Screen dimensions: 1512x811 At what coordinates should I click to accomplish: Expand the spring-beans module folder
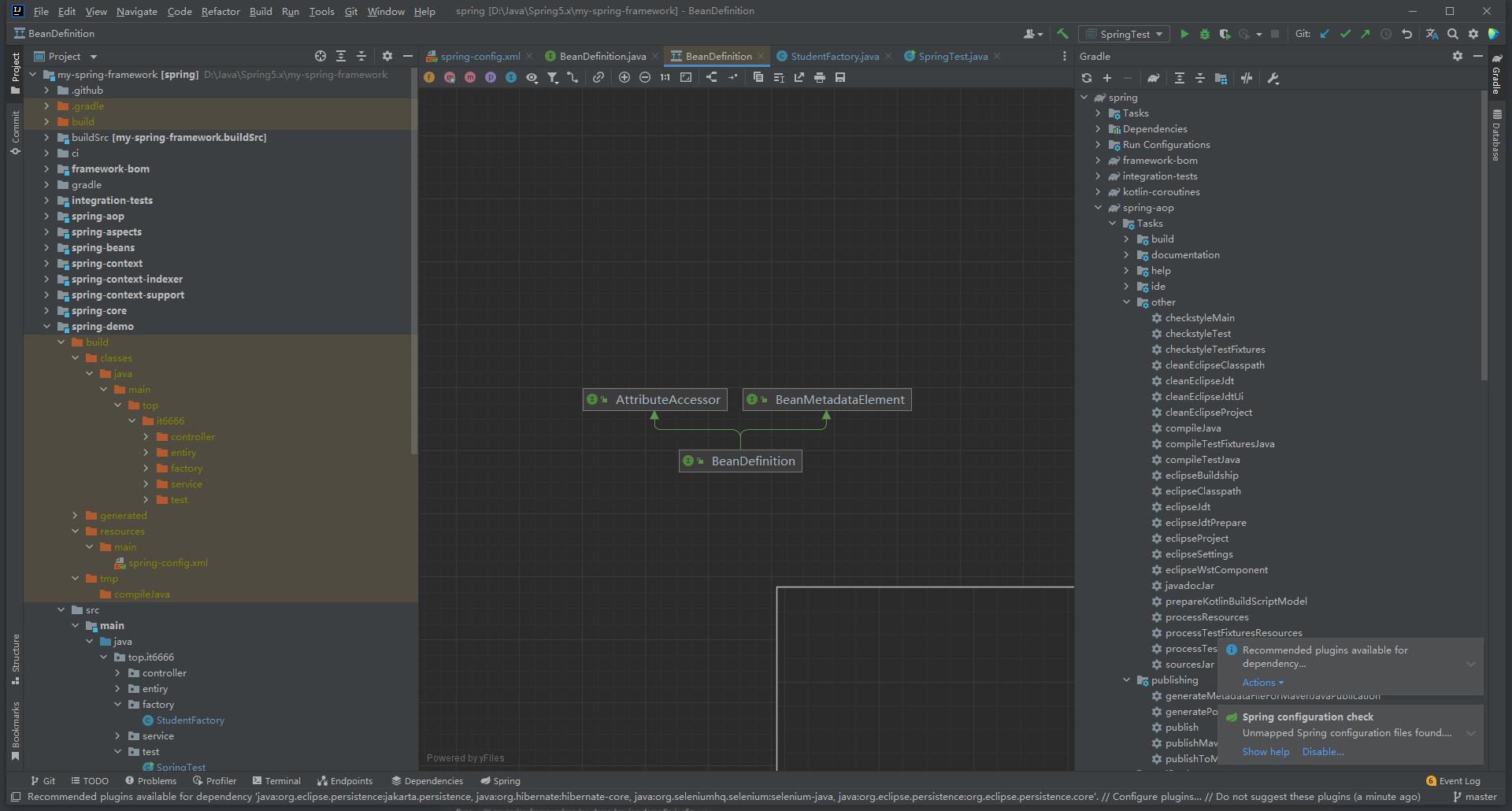coord(46,248)
